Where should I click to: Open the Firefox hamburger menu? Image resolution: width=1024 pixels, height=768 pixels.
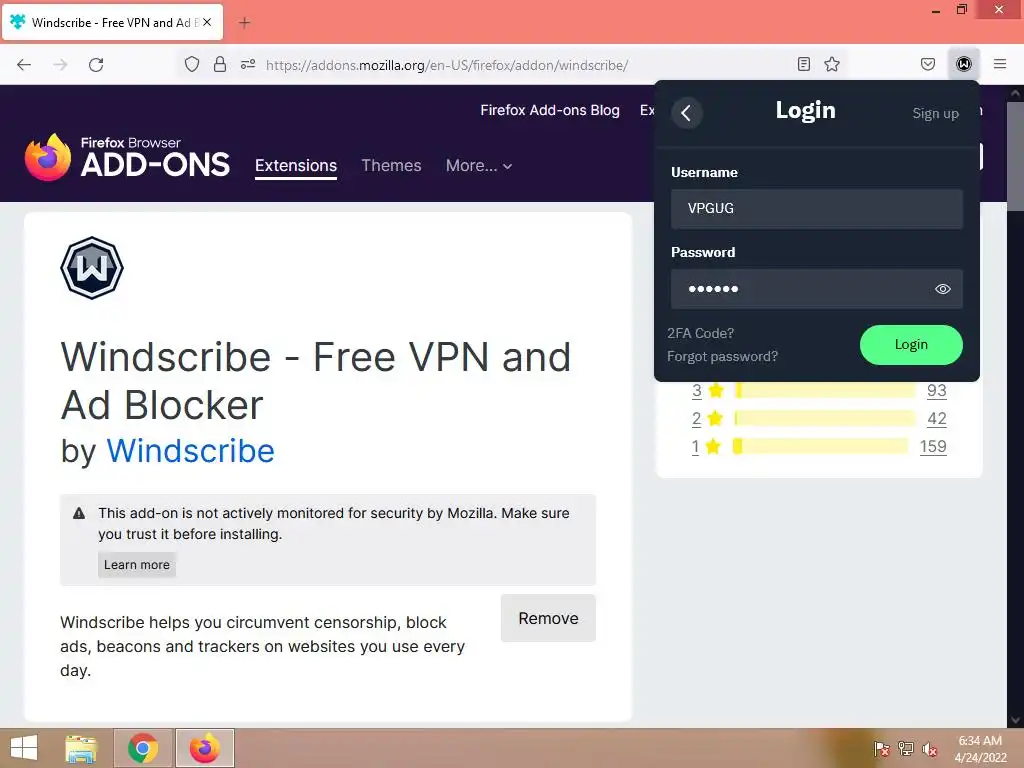click(x=999, y=64)
